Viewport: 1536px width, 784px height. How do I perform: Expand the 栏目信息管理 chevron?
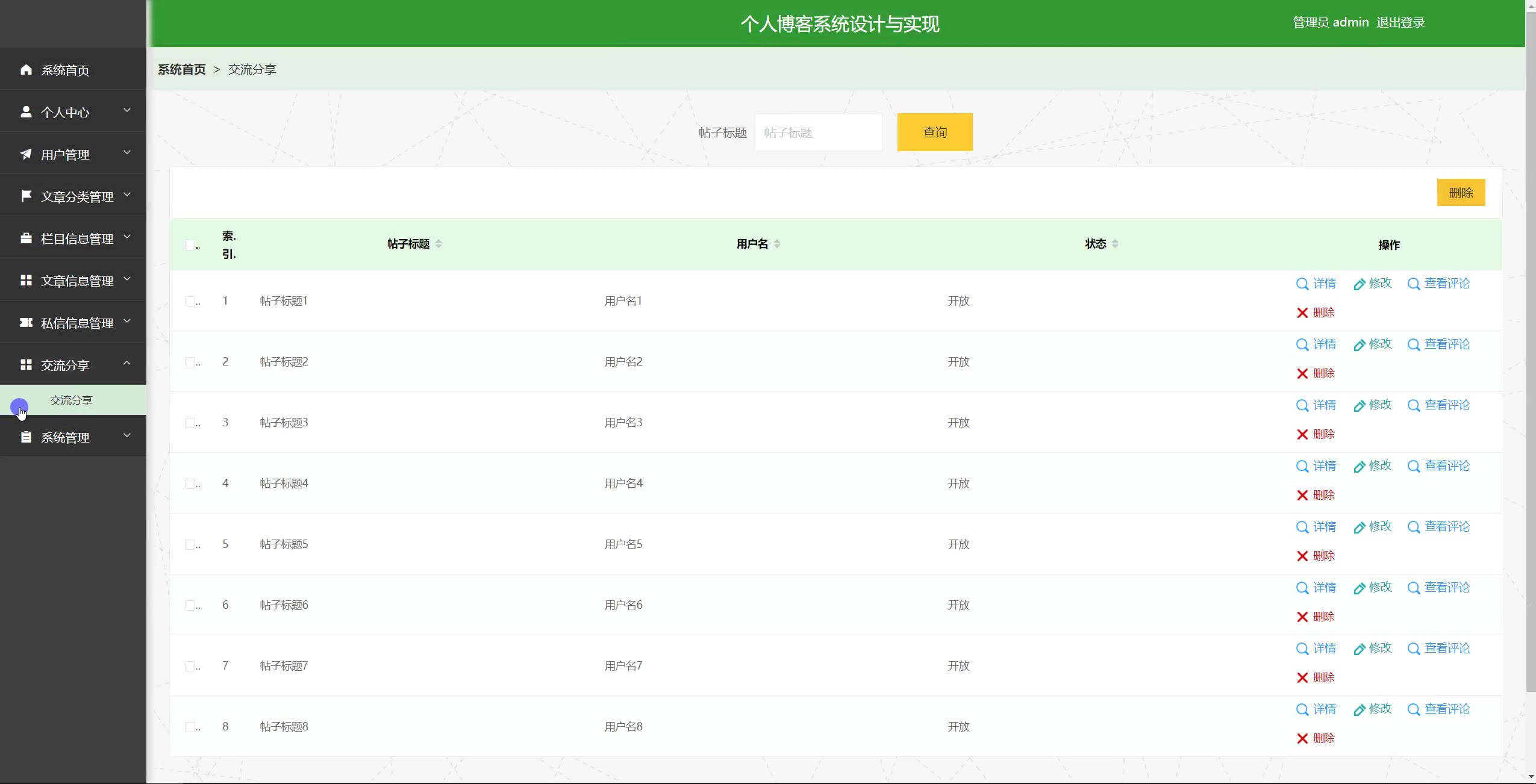pos(127,237)
